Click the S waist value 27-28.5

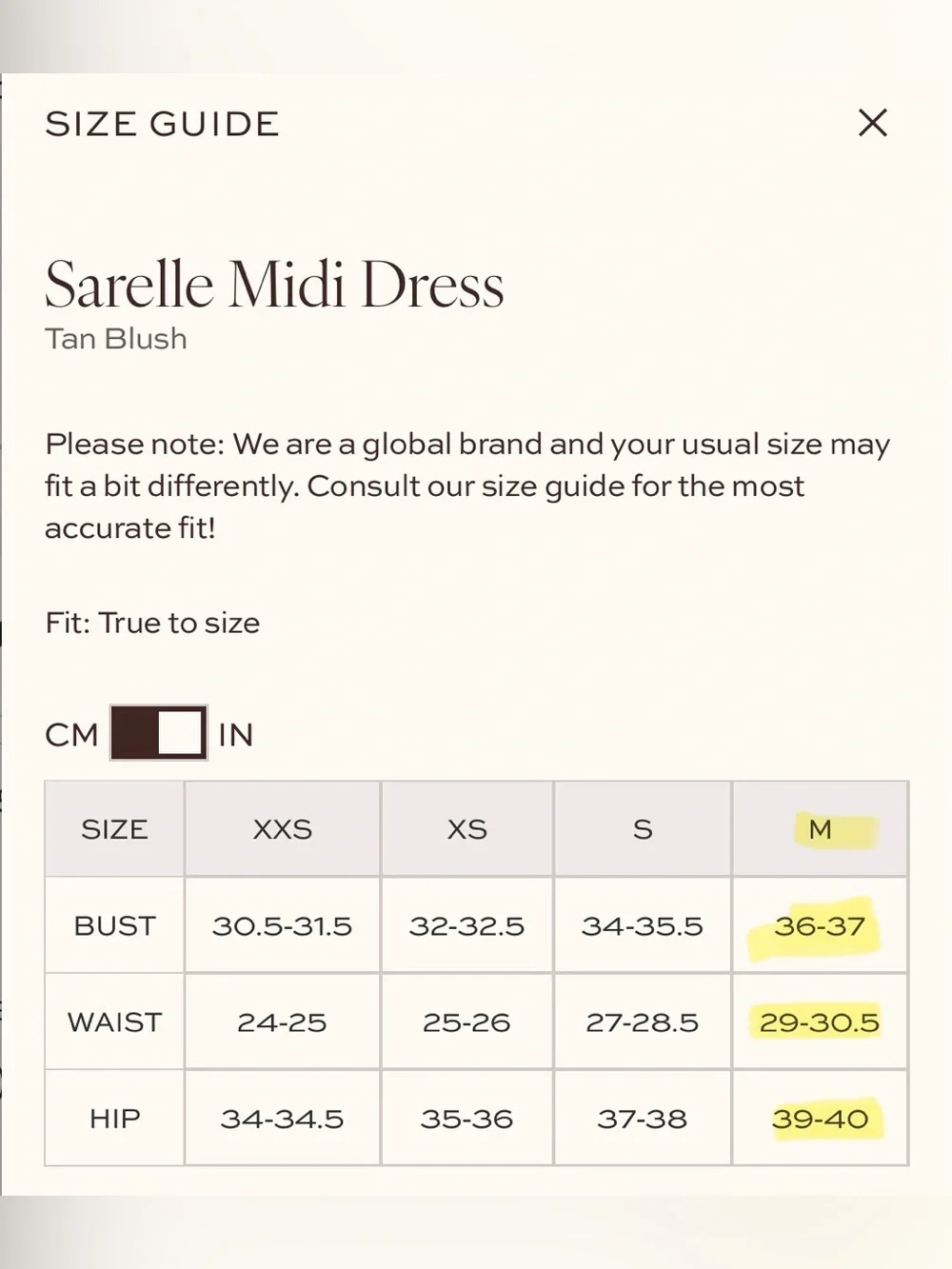643,1021
